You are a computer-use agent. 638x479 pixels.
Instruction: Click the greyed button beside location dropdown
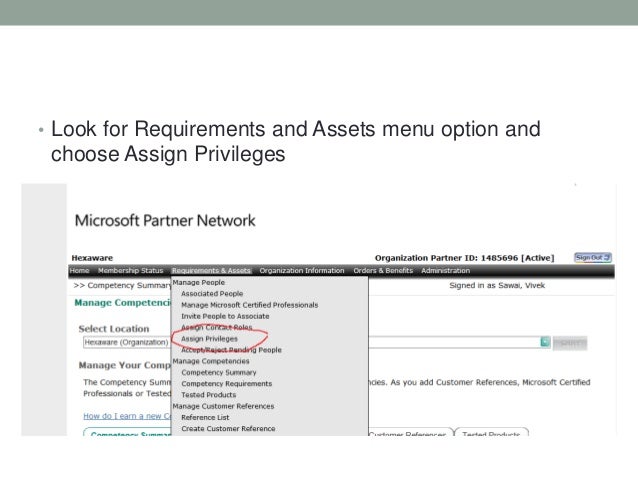(x=570, y=343)
